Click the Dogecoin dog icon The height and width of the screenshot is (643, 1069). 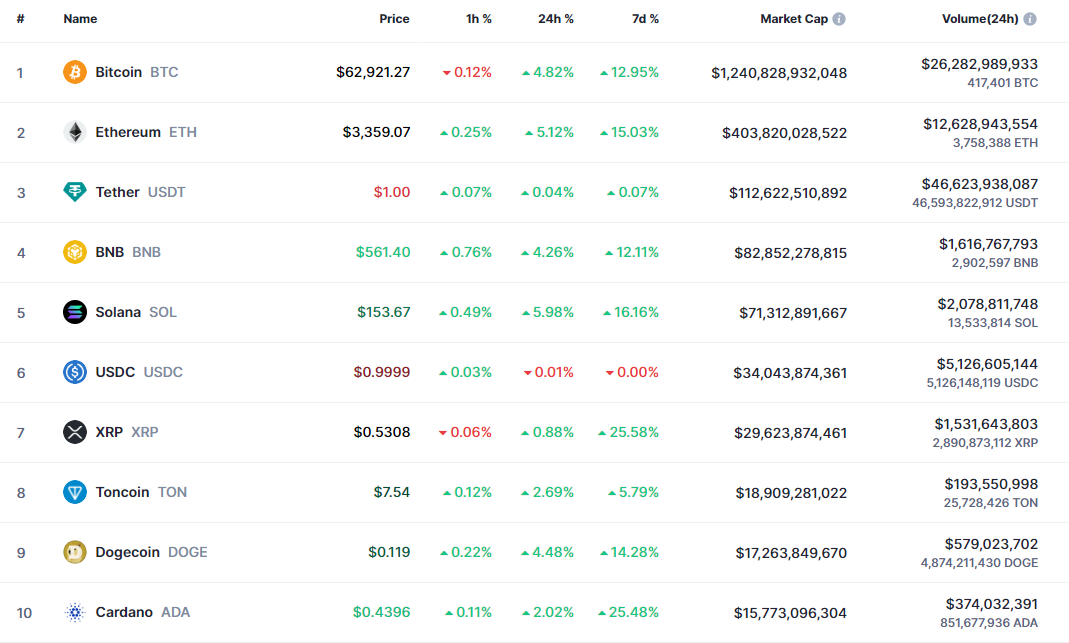tap(75, 552)
